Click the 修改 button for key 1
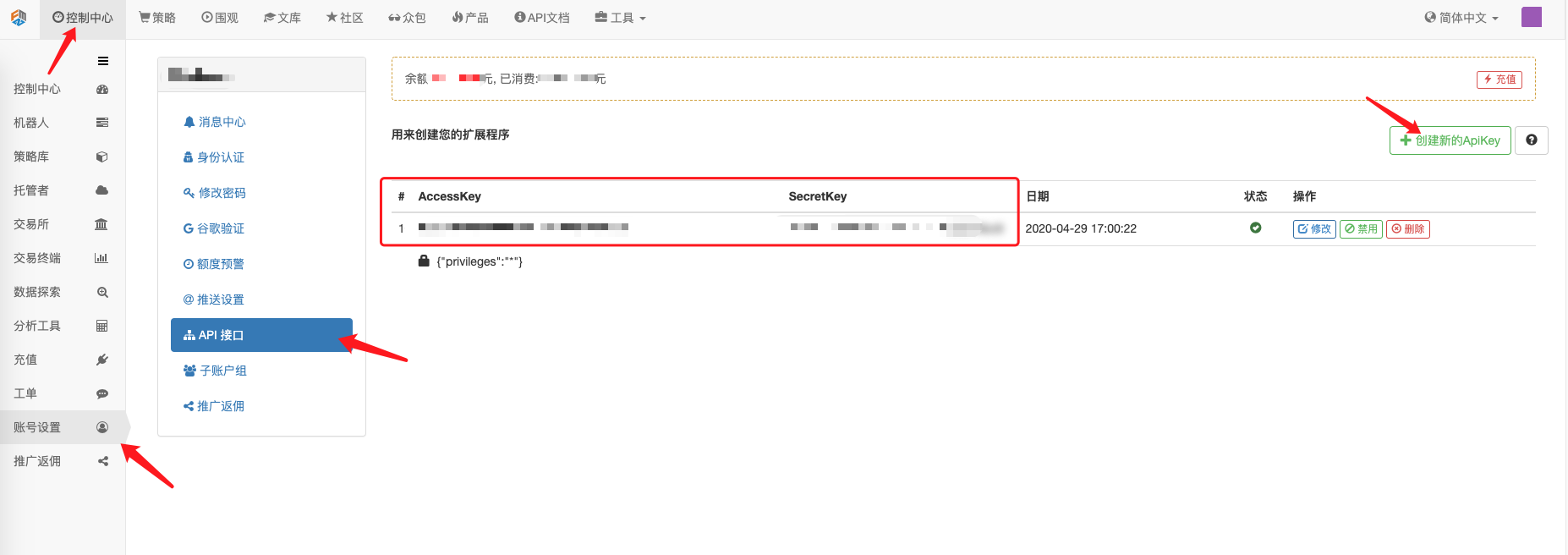Screen dimensions: 1568x555 click(x=1314, y=229)
